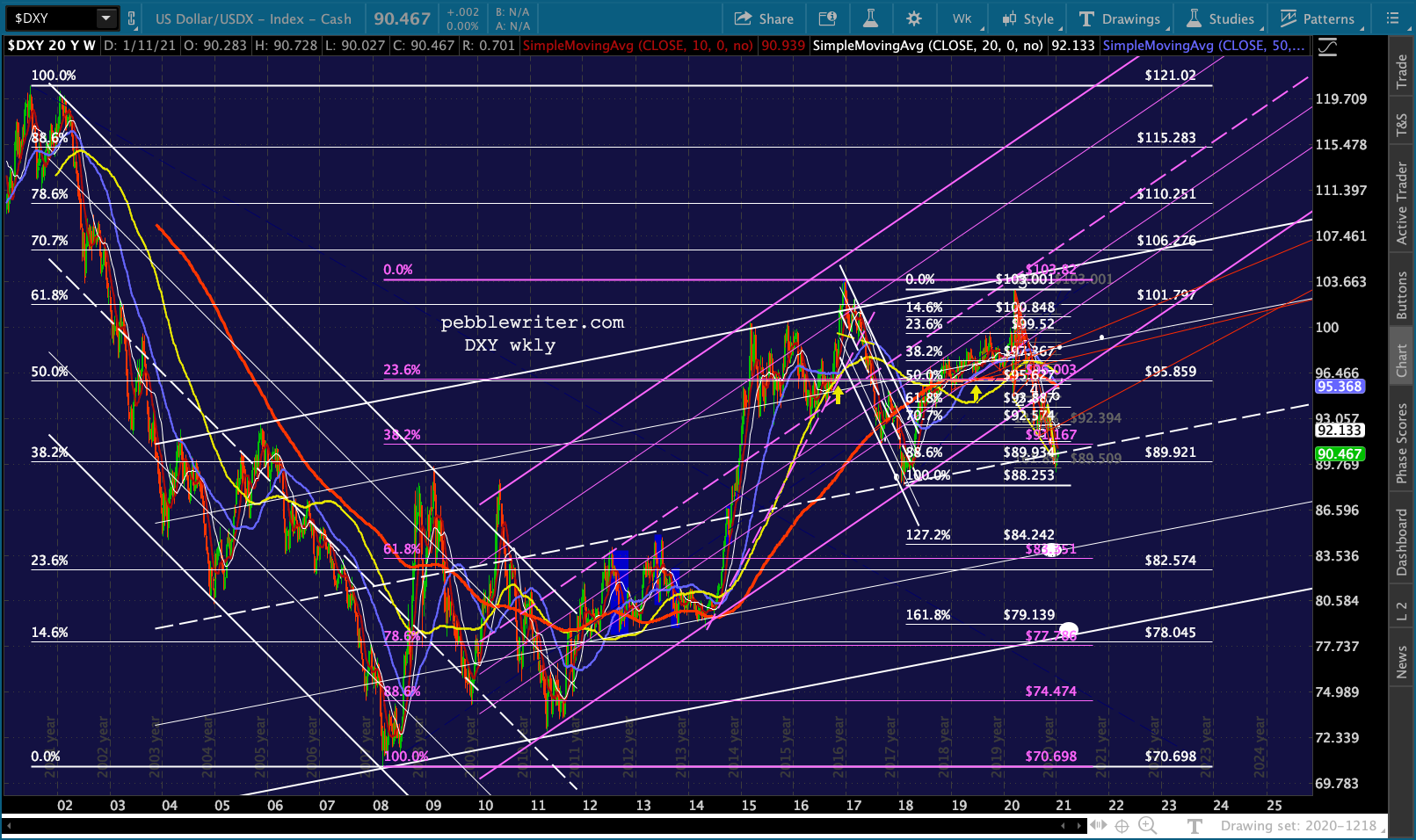
Task: Click the $88.253 retracement level label
Action: click(1028, 475)
